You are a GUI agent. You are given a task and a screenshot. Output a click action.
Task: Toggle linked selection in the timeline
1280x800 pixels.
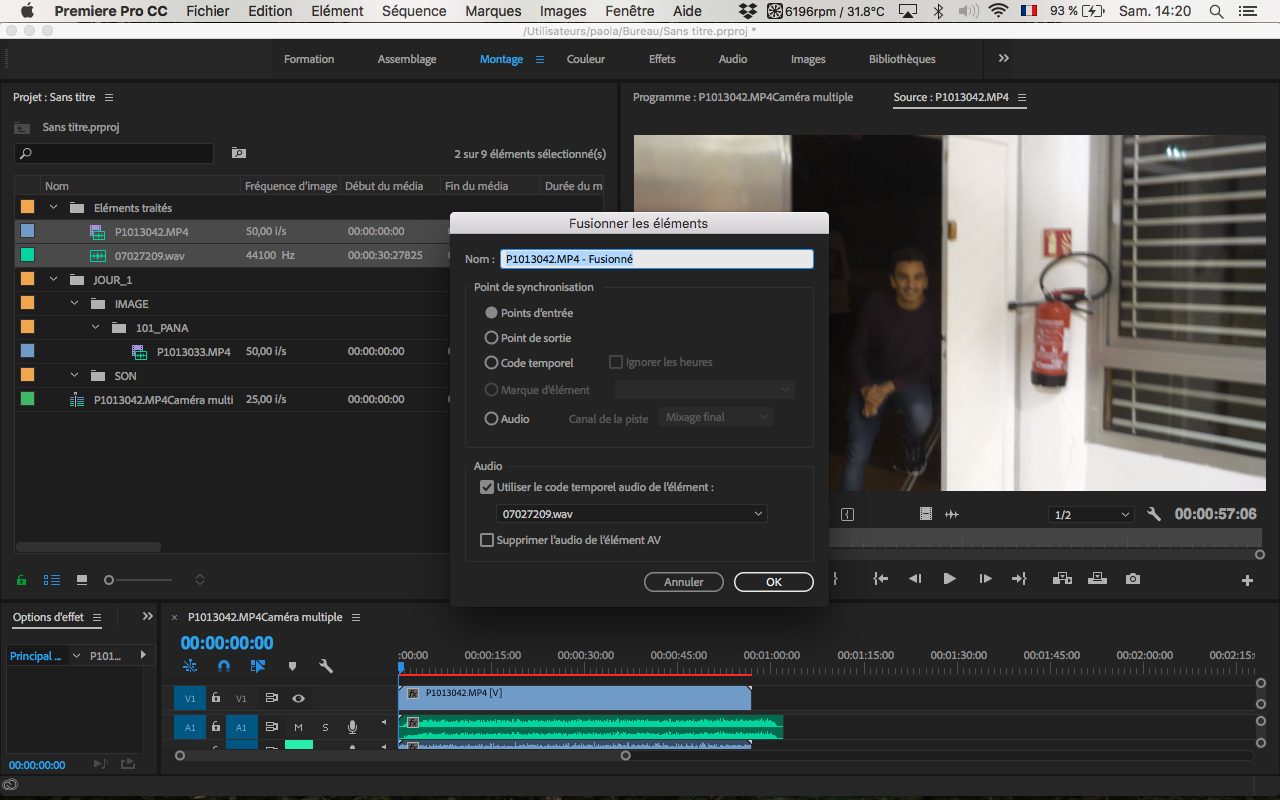[x=258, y=666]
